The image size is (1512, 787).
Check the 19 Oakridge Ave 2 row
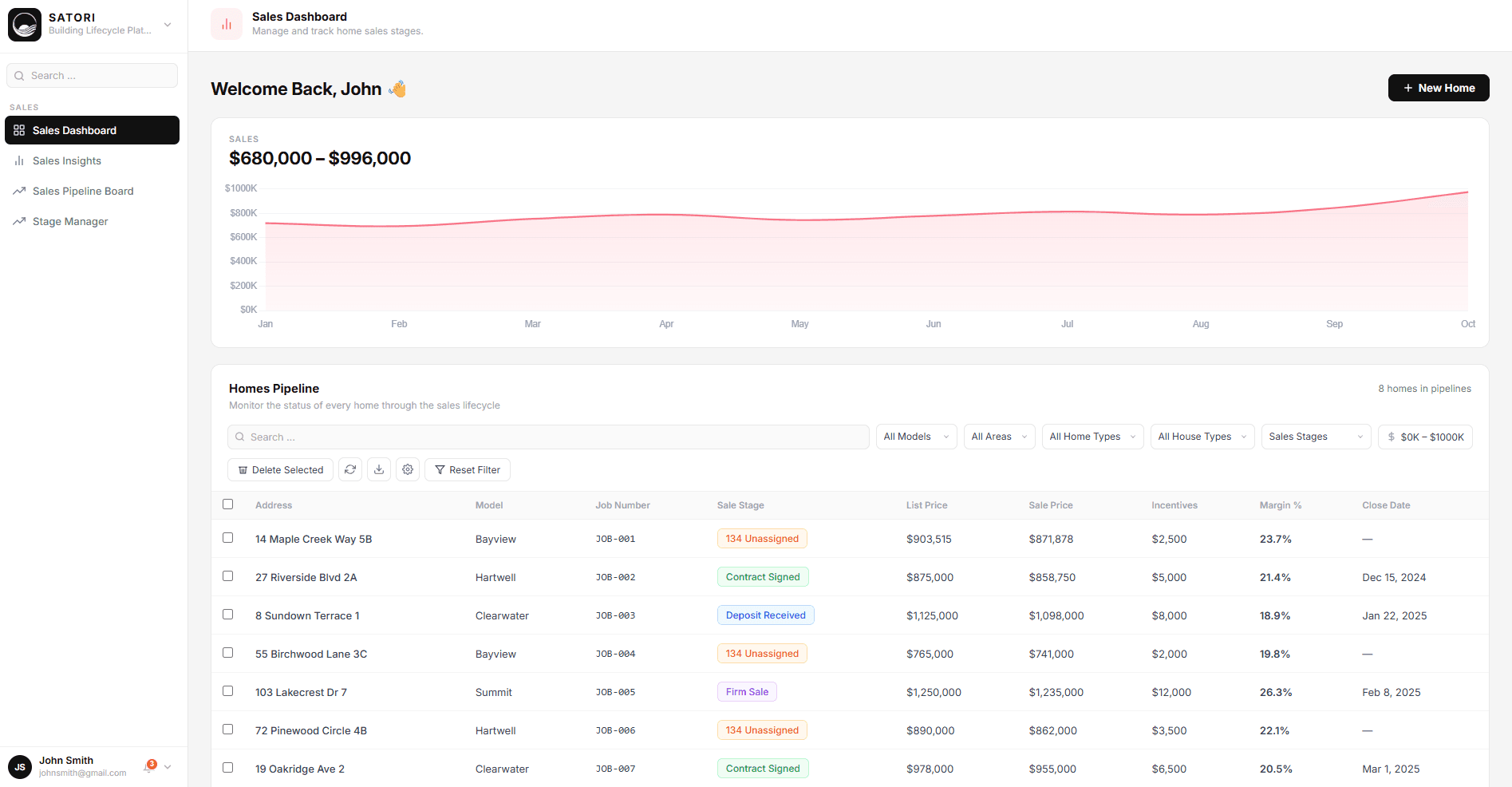click(x=228, y=768)
